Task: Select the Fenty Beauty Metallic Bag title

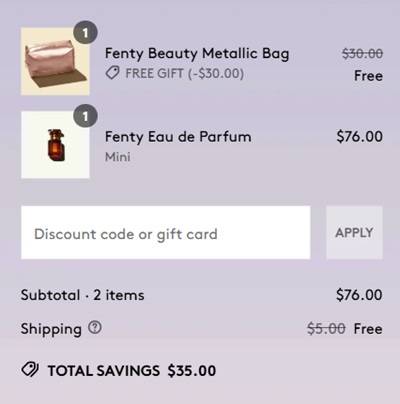Action: coord(197,54)
